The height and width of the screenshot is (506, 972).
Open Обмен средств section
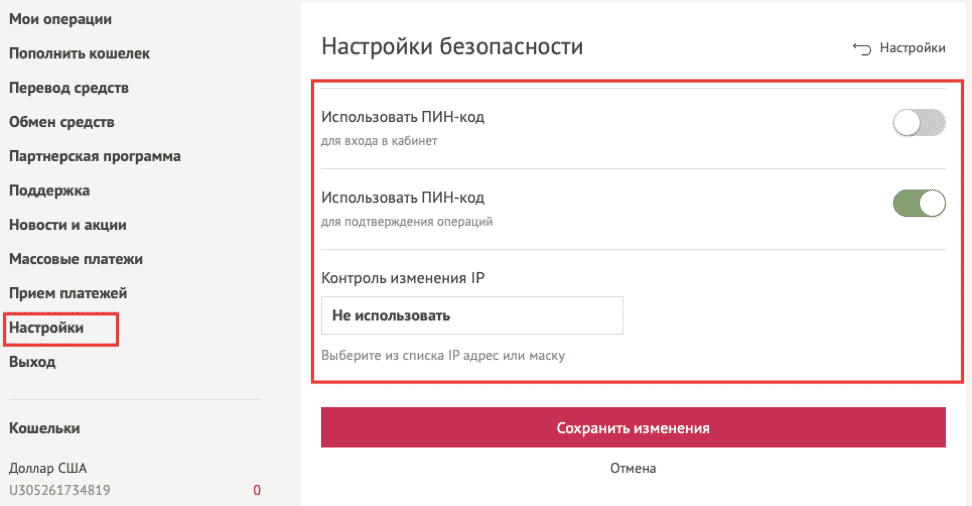pos(62,122)
